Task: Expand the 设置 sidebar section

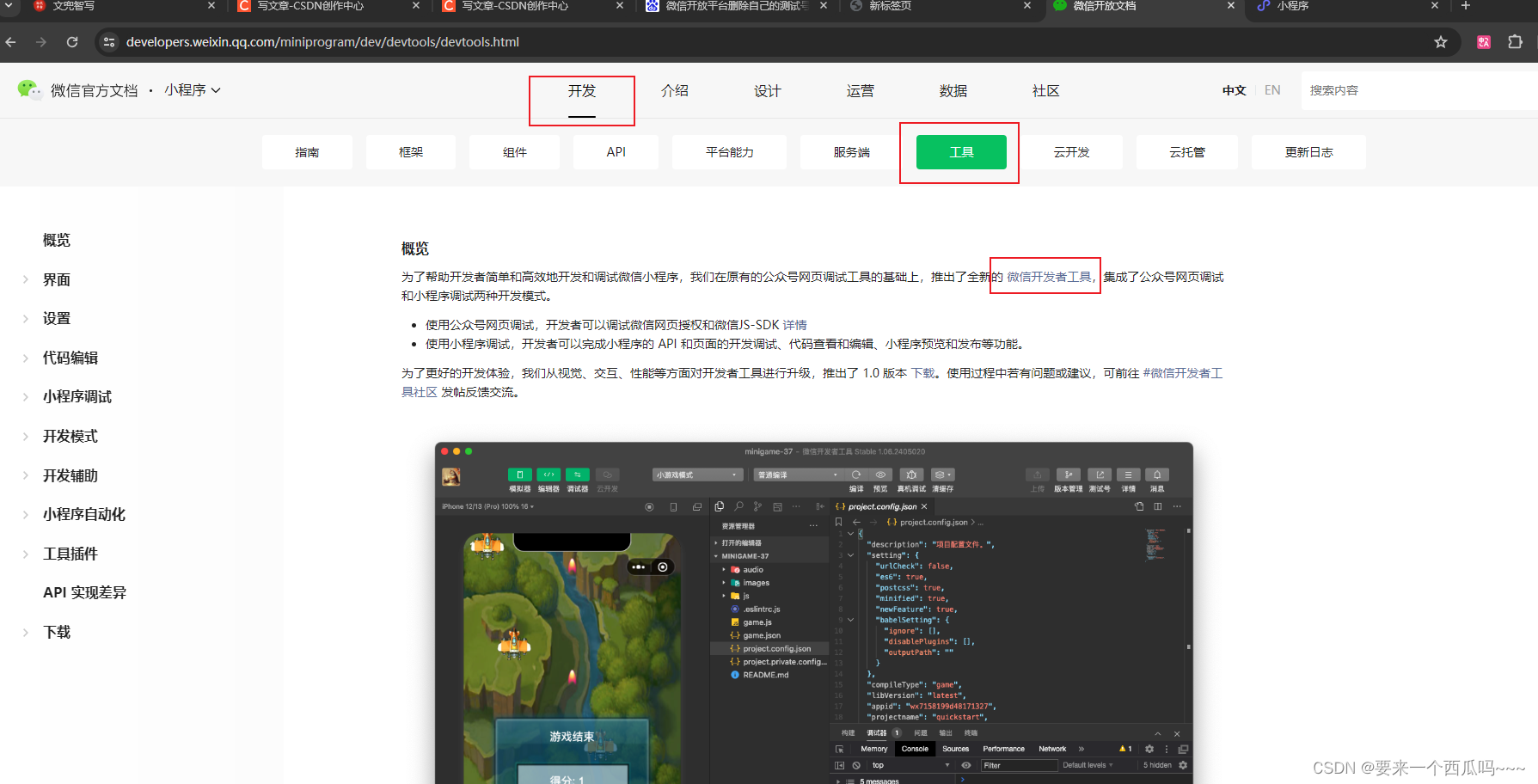Action: (x=57, y=318)
